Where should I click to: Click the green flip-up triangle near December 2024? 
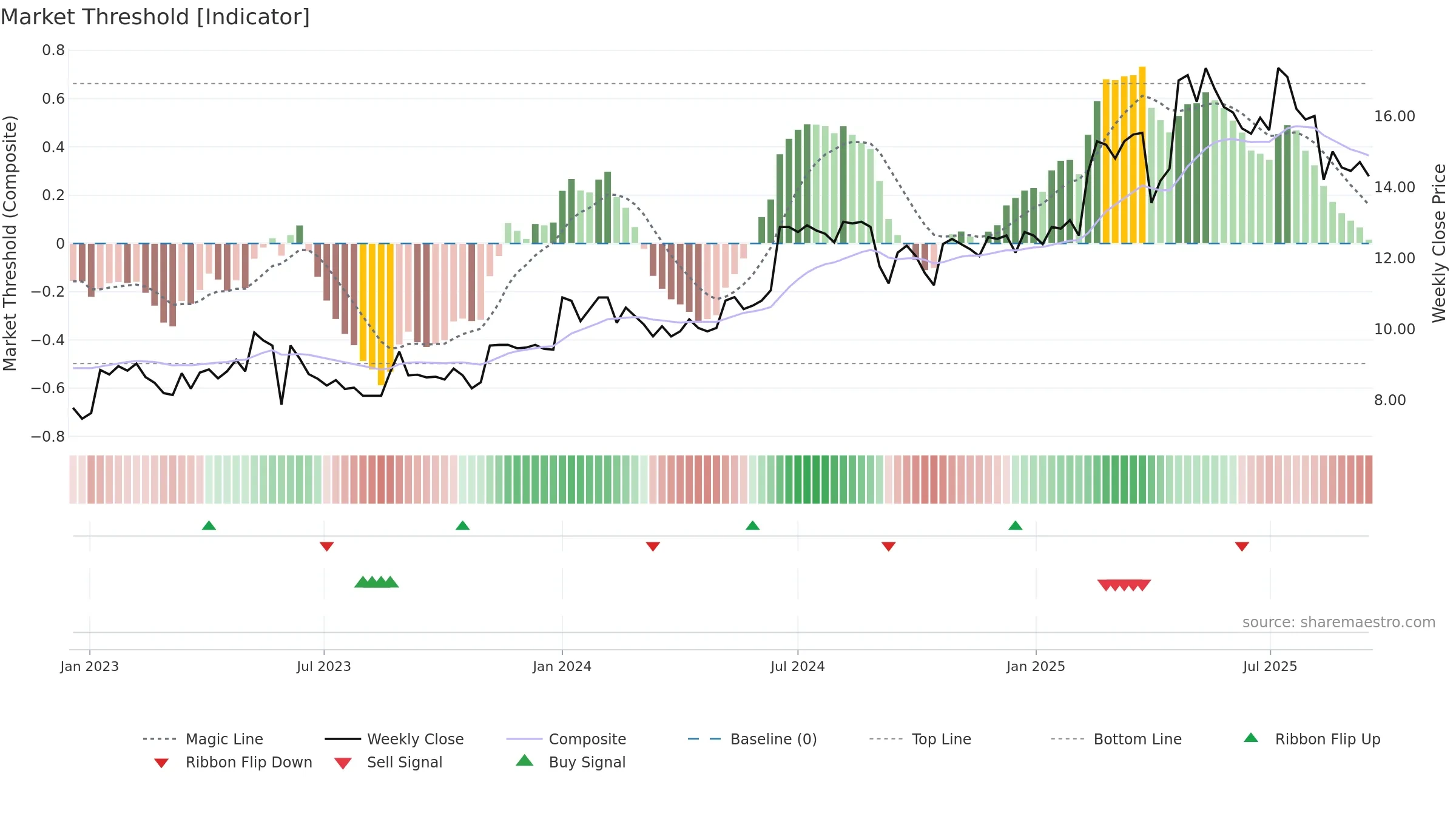[x=1015, y=525]
